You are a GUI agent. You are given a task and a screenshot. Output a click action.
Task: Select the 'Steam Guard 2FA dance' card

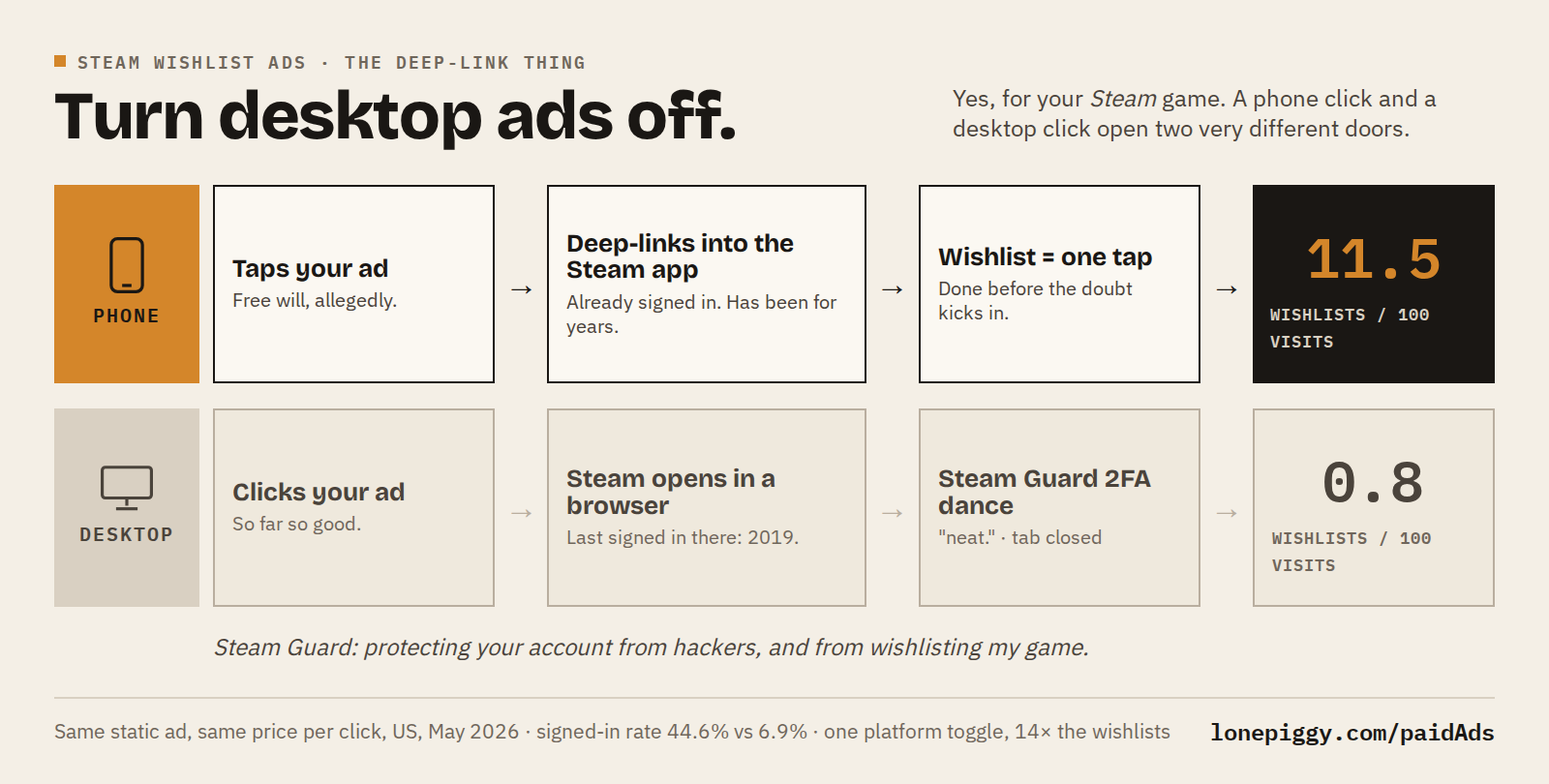(x=1059, y=508)
